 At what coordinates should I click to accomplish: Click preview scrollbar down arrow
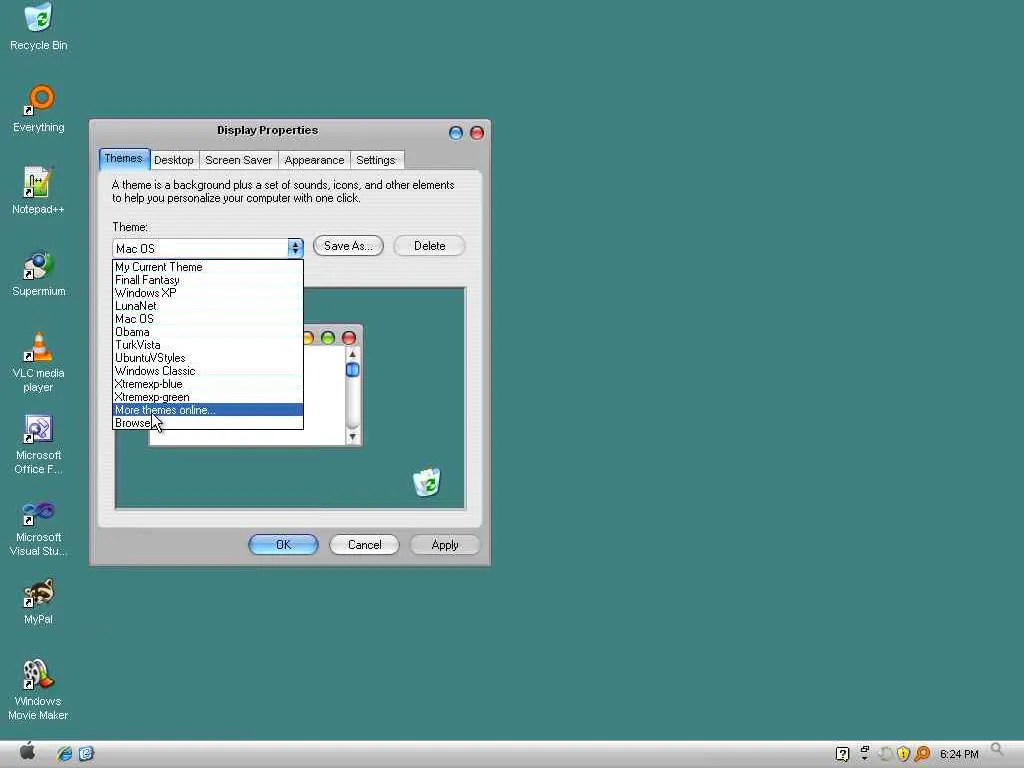[353, 436]
